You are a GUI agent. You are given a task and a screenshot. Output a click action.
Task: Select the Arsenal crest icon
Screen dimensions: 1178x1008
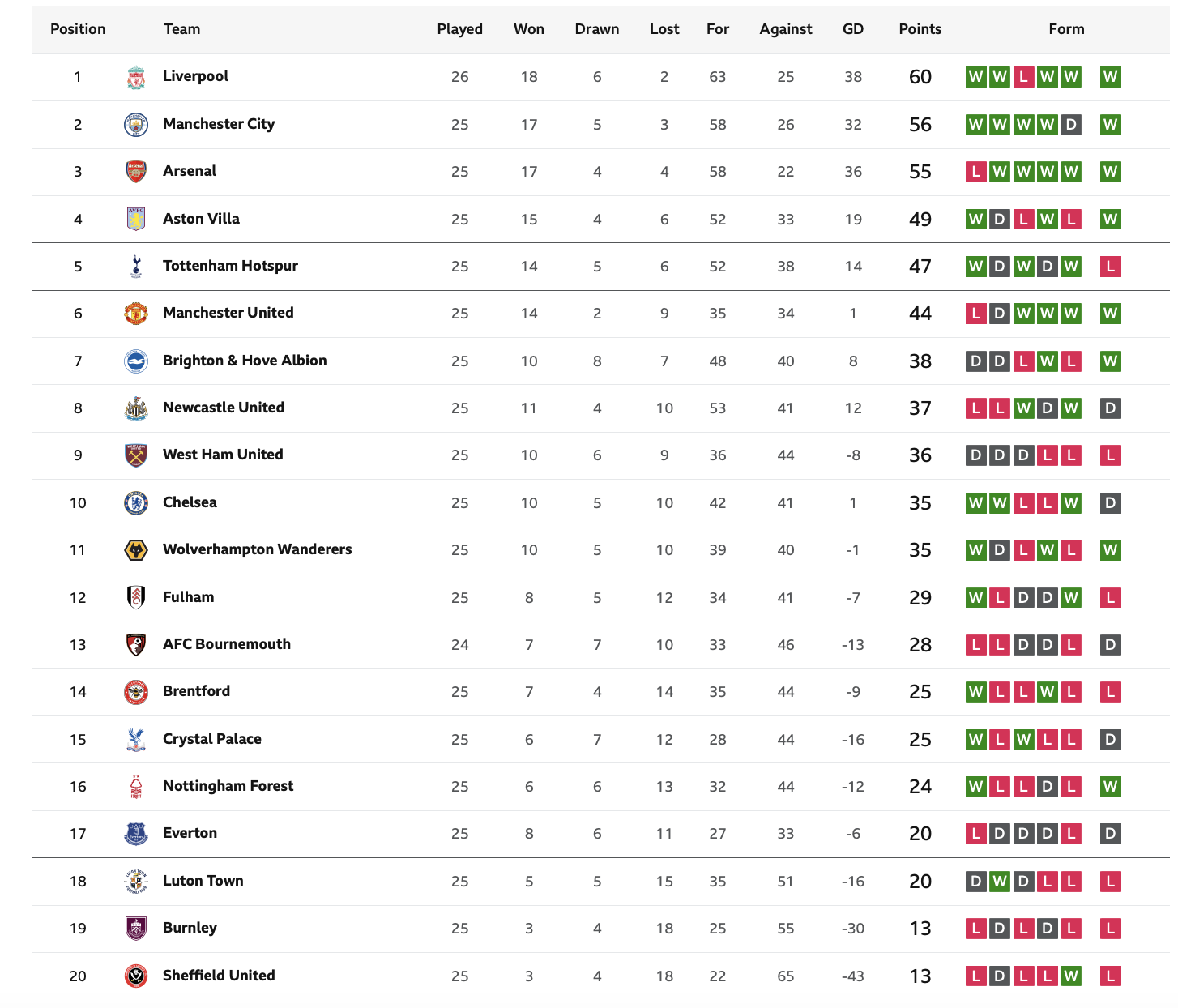136,172
